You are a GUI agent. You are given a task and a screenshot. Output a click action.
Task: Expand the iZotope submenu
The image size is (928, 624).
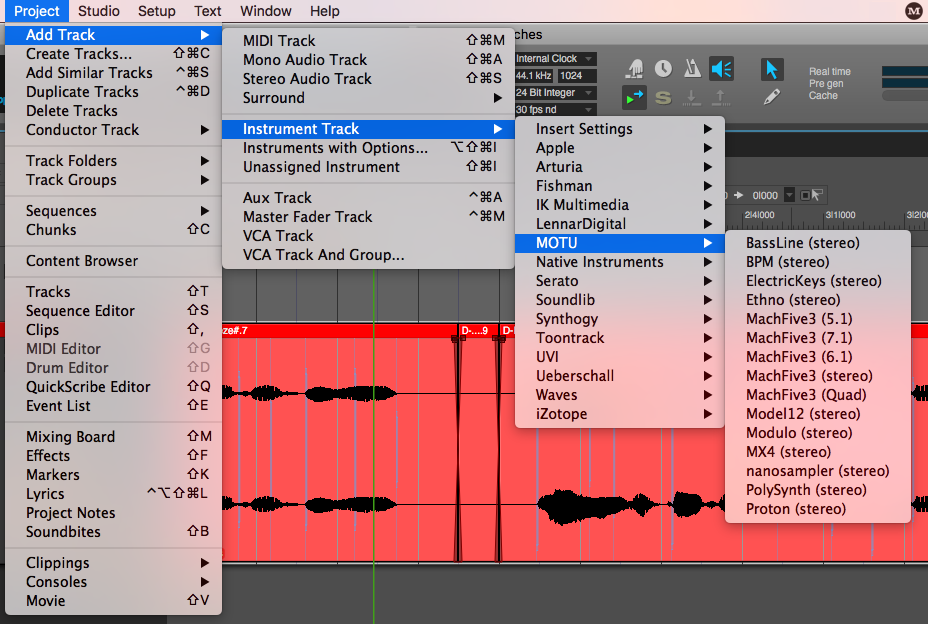pyautogui.click(x=620, y=414)
